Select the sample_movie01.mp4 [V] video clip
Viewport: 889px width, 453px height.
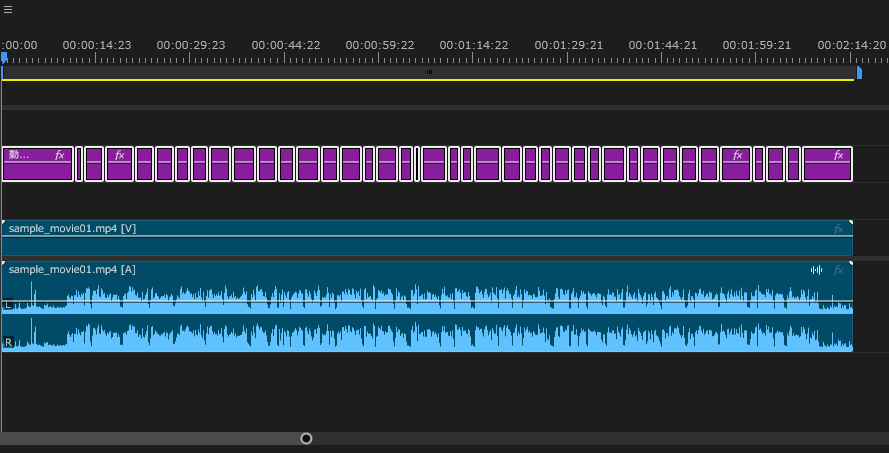coord(427,238)
